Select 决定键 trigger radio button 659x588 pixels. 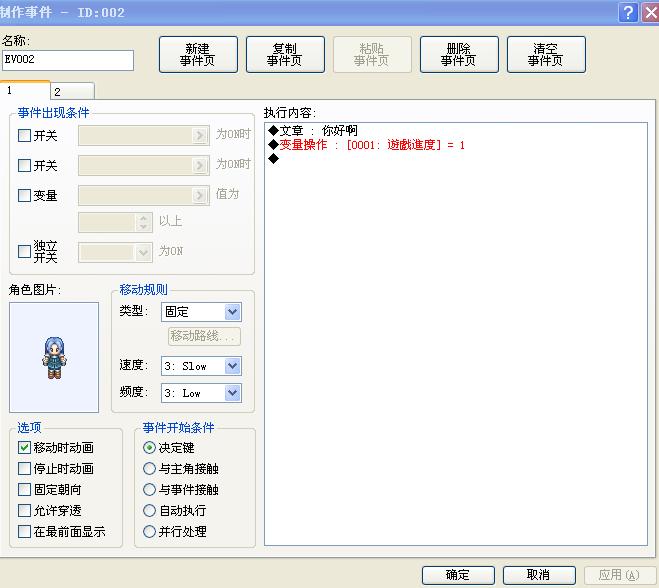[x=149, y=448]
